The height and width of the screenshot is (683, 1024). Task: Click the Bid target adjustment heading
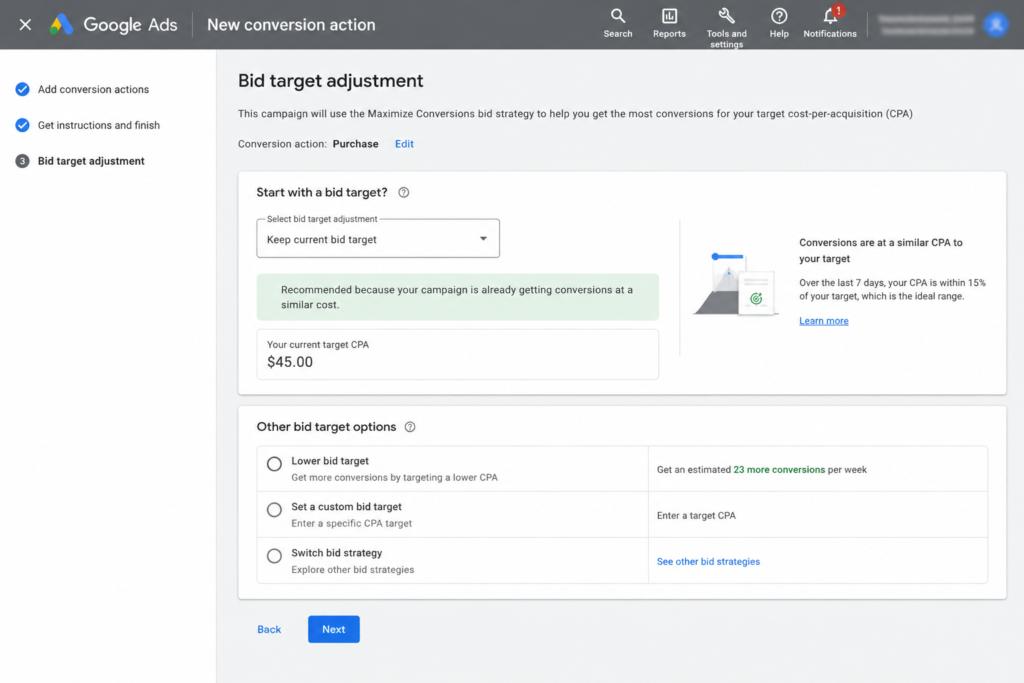(330, 81)
